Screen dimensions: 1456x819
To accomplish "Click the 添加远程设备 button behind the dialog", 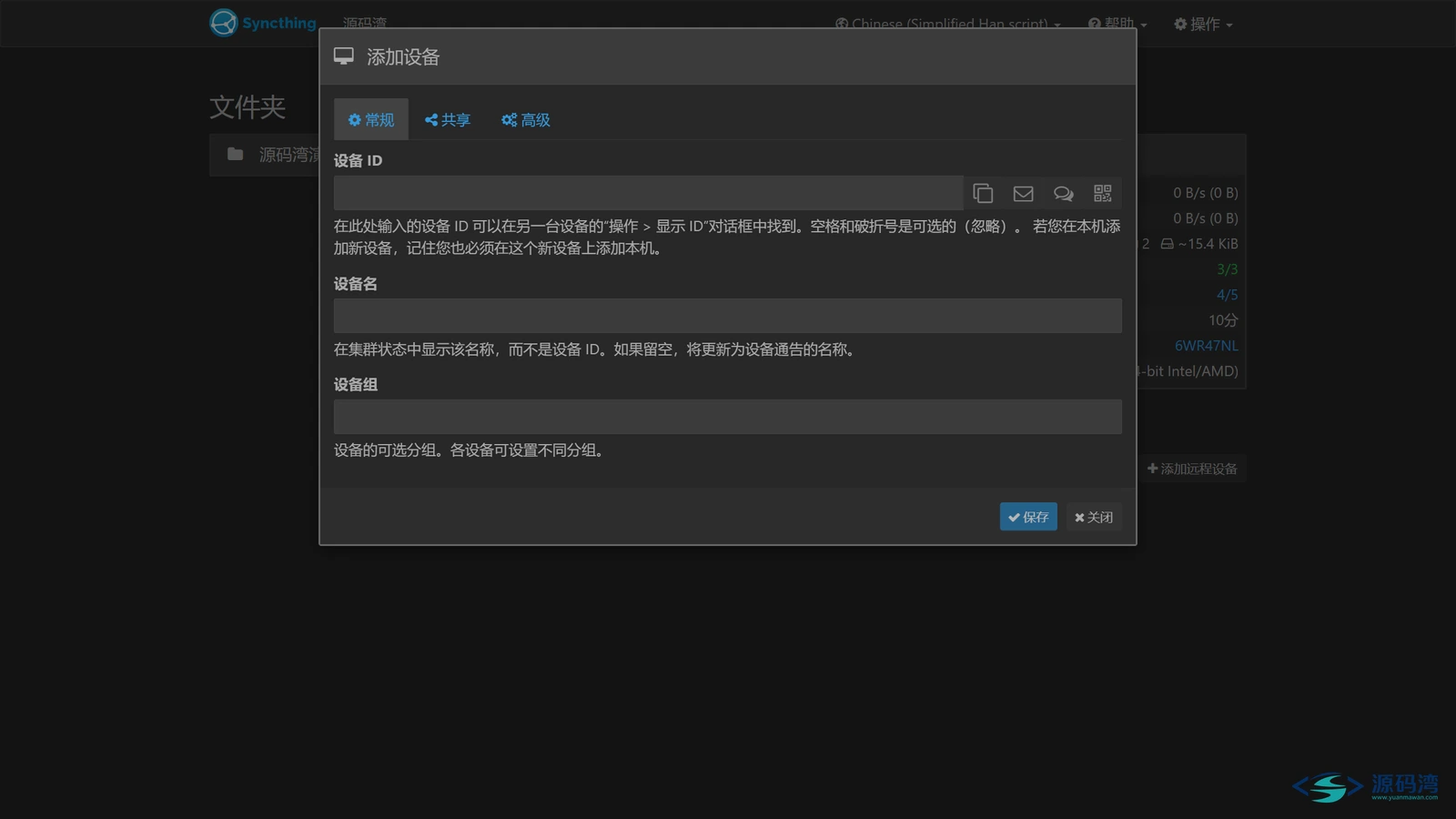I will (1192, 469).
